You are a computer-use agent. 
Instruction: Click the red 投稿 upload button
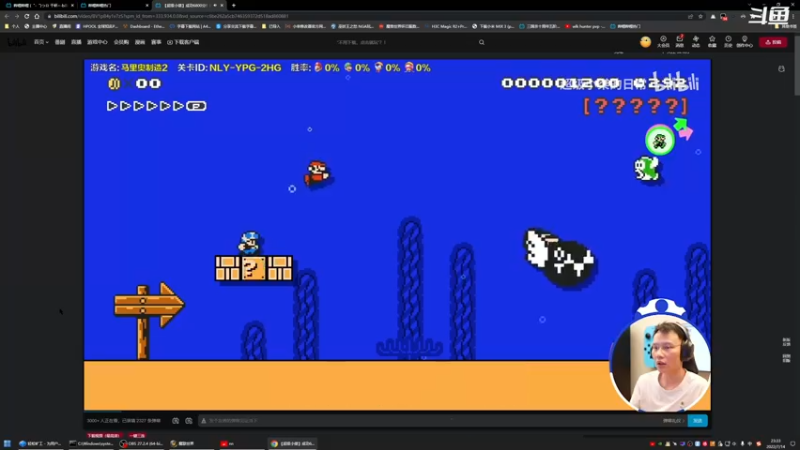(773, 42)
